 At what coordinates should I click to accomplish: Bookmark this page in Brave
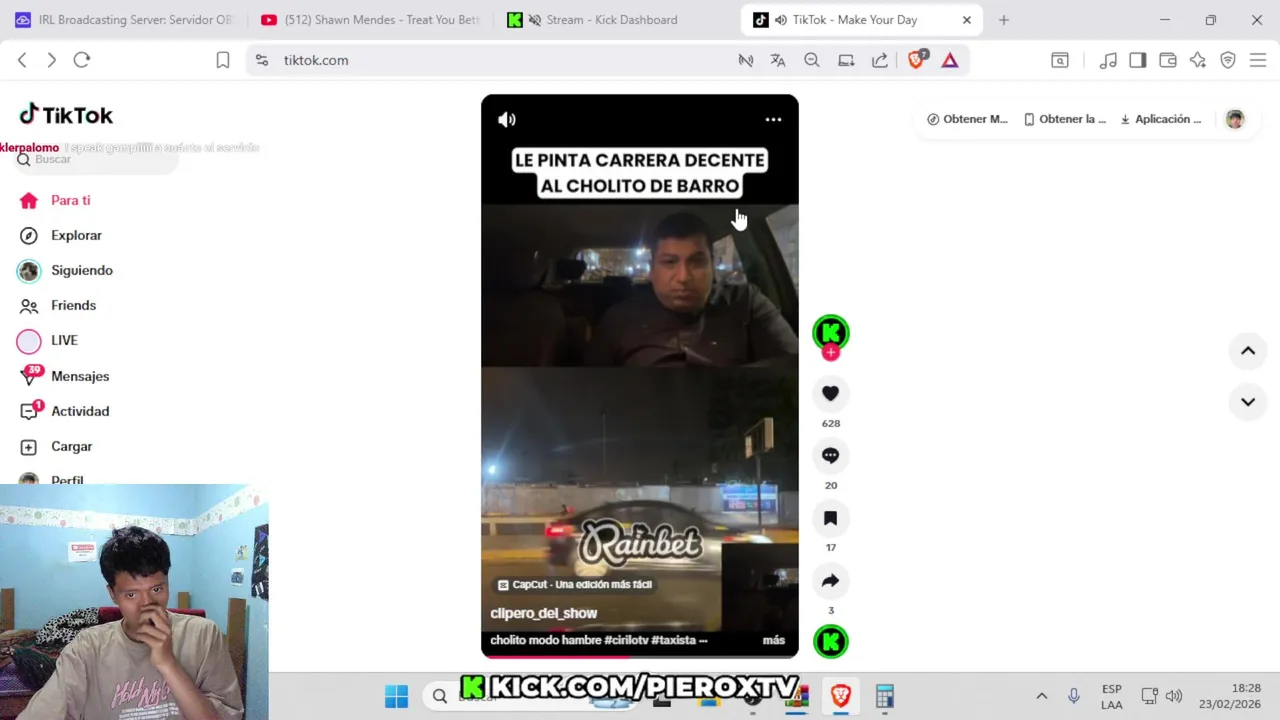point(223,60)
